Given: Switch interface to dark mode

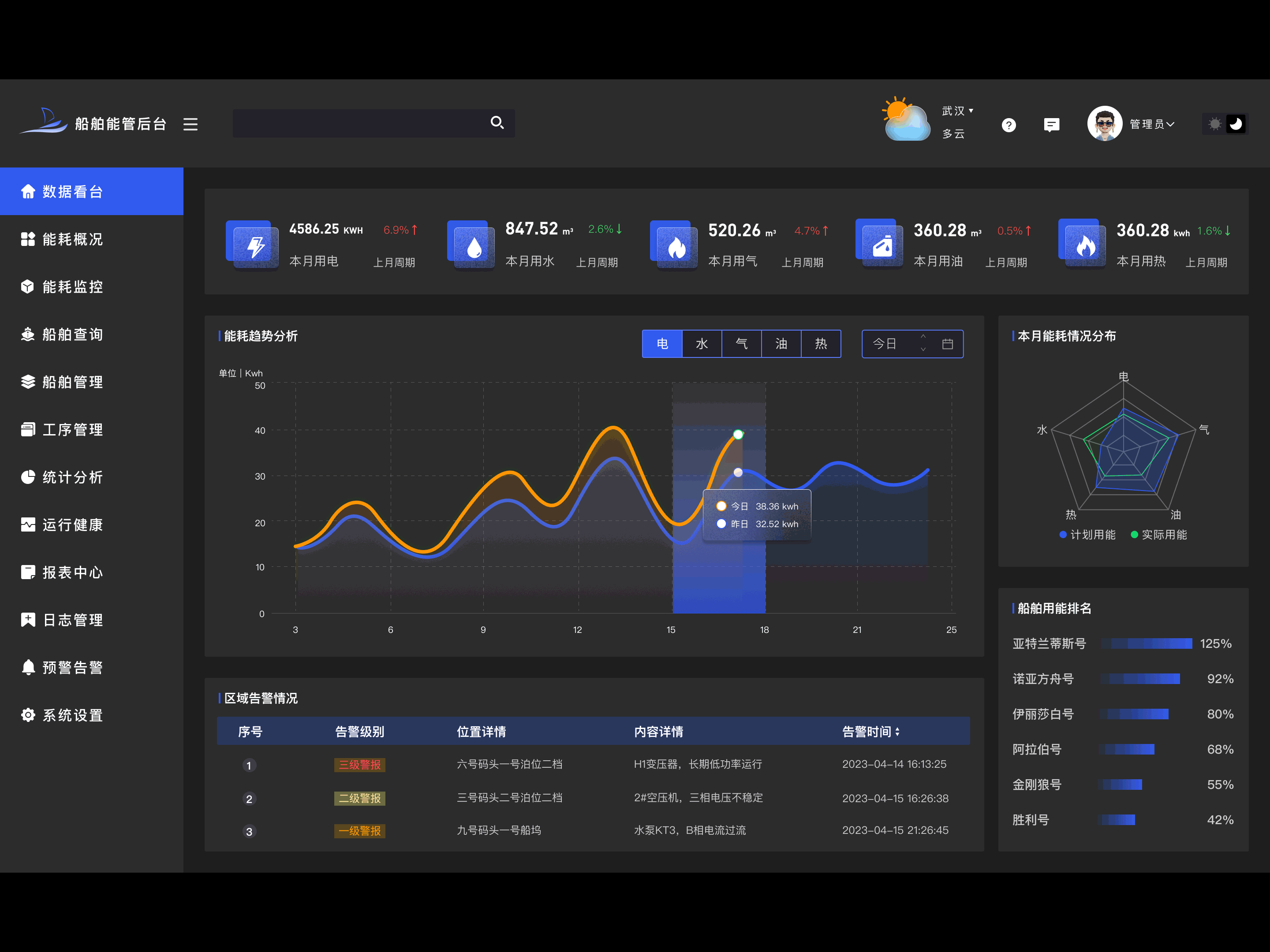Looking at the screenshot, I should tap(1236, 123).
